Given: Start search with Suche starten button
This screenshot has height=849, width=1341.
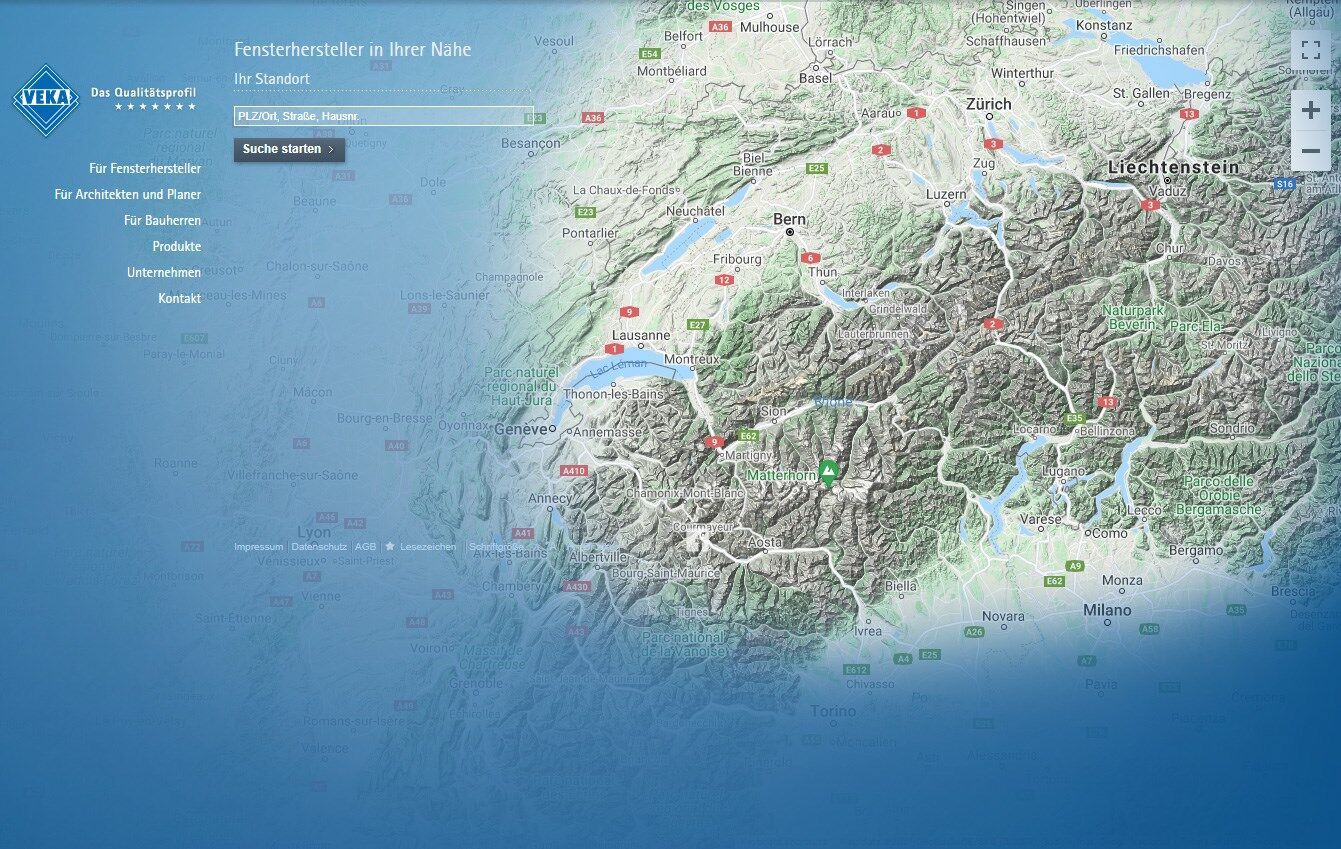Looking at the screenshot, I should [289, 149].
